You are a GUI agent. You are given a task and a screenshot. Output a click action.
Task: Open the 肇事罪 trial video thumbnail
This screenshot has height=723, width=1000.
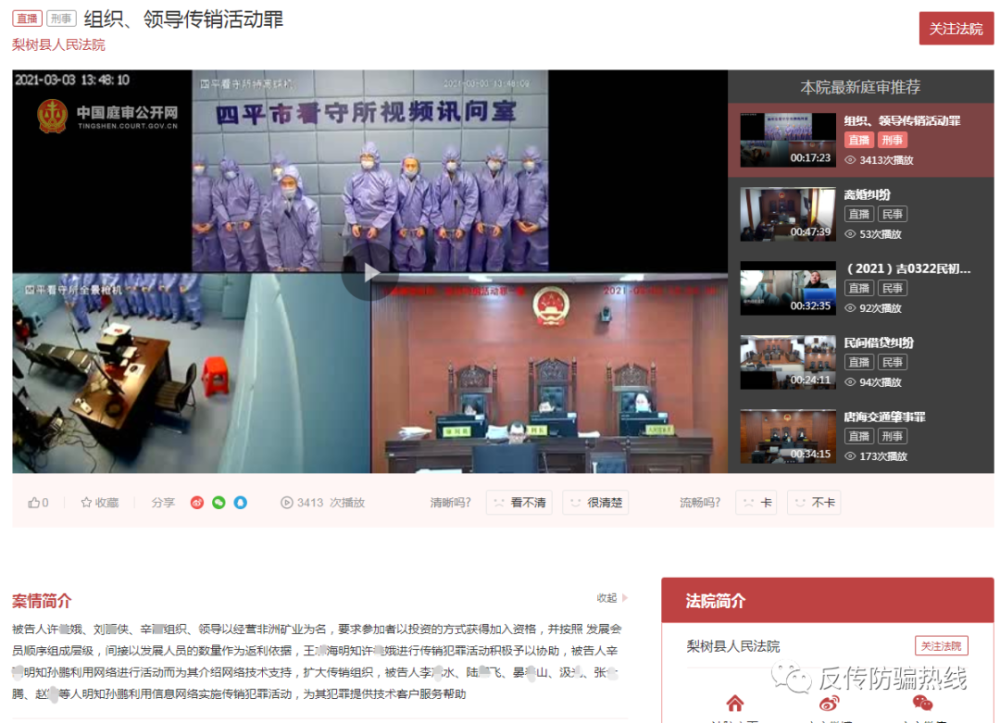(x=787, y=436)
